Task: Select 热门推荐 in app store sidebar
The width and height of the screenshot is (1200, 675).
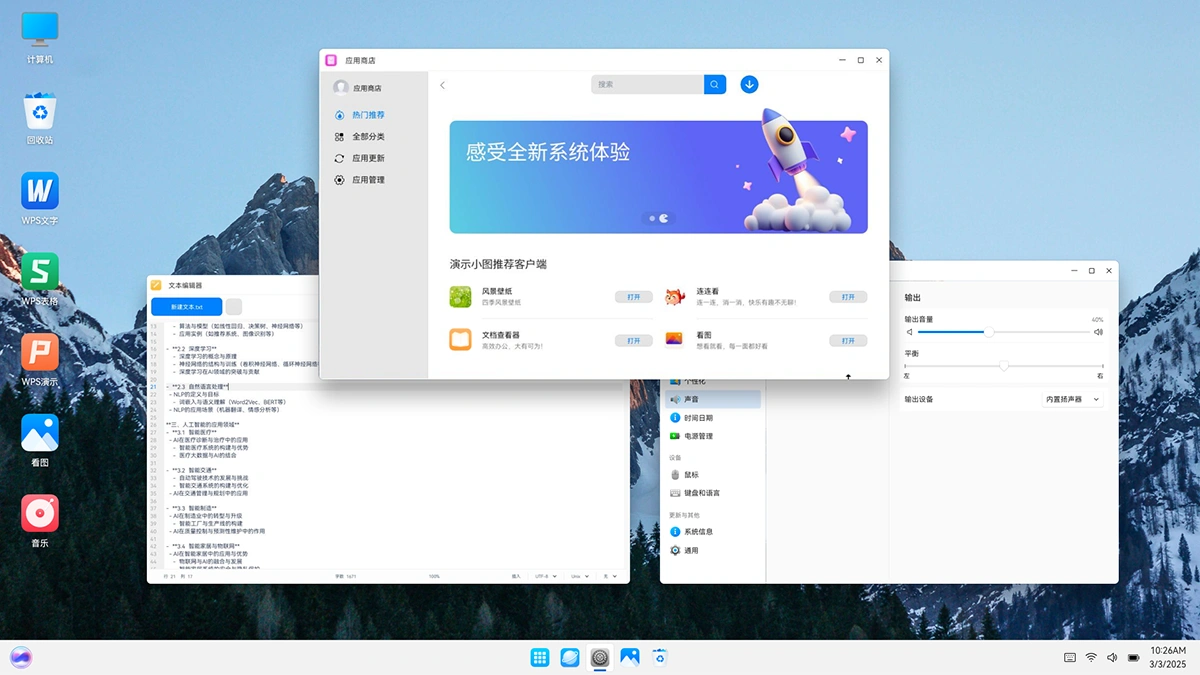Action: (368, 115)
